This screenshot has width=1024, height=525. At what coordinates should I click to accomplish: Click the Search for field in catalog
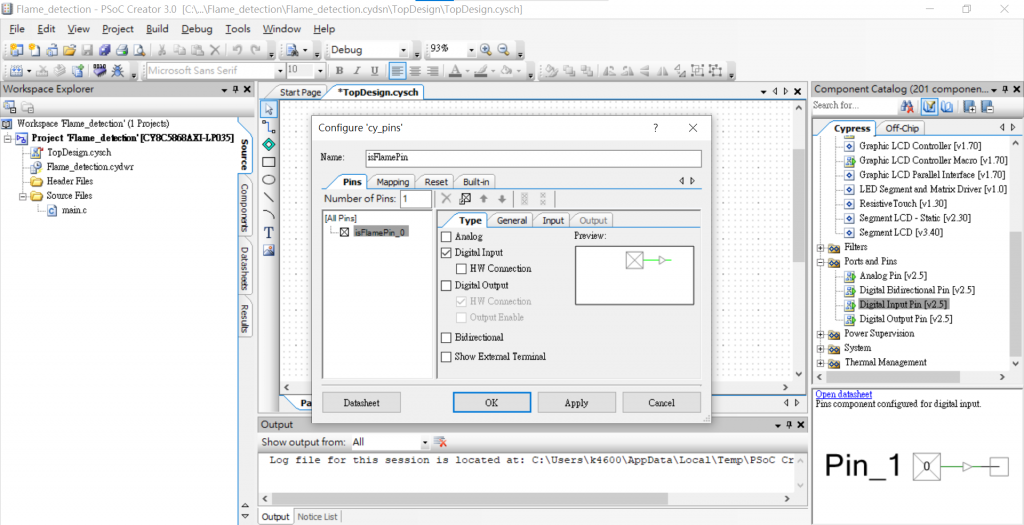pyautogui.click(x=854, y=106)
